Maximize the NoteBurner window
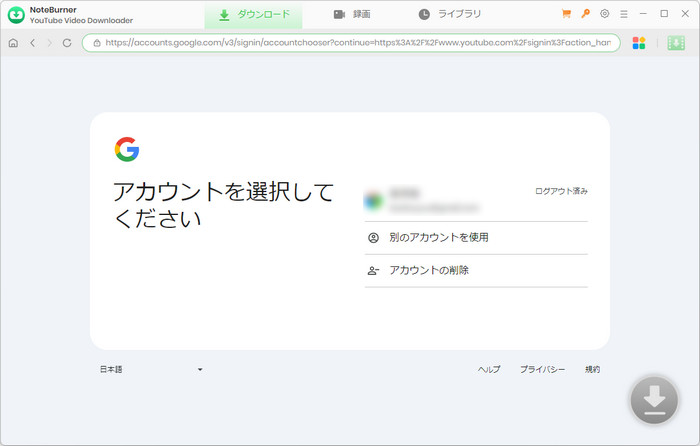Screen dimensions: 700x446 664,14
